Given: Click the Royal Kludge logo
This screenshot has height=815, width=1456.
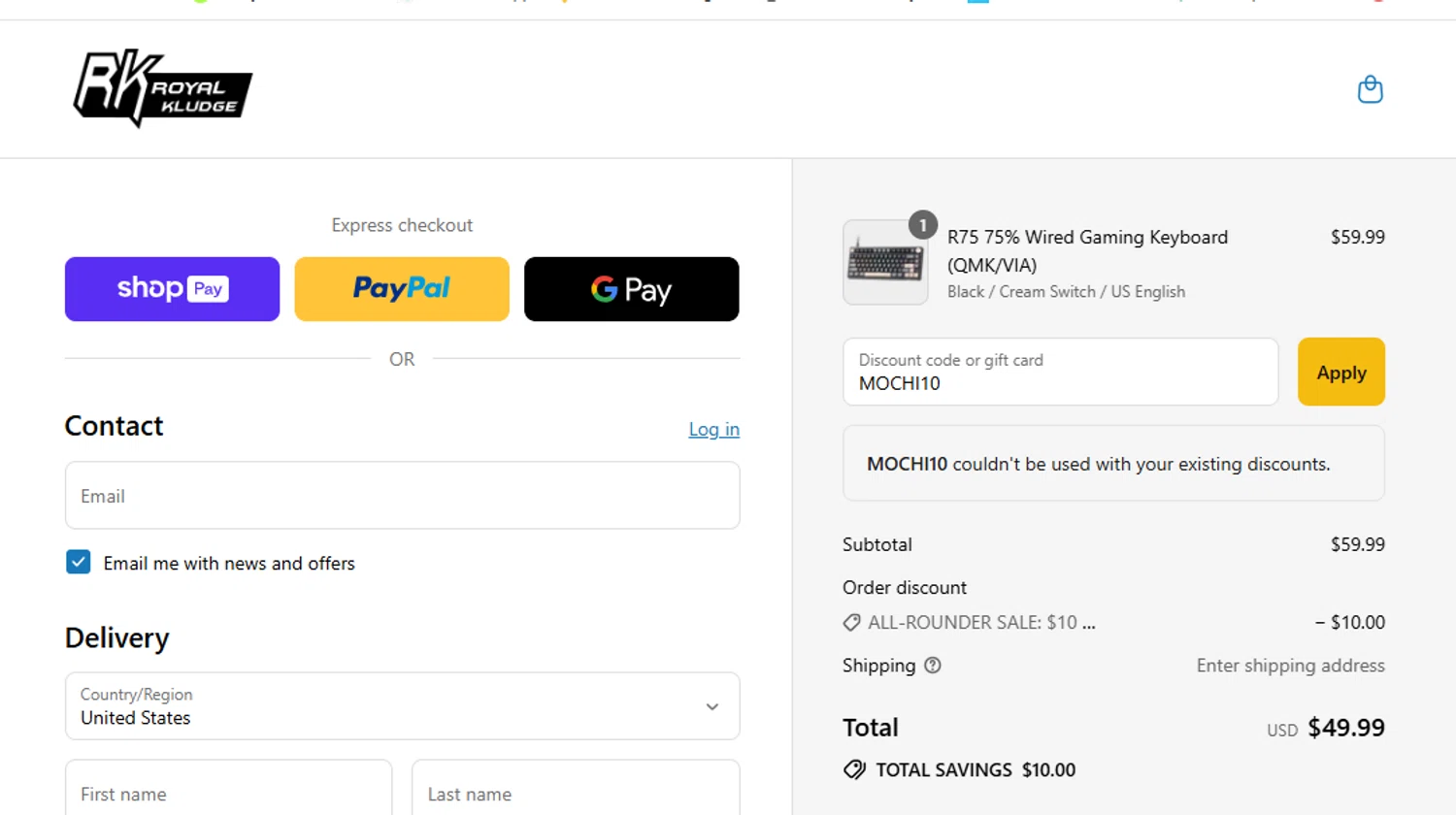Looking at the screenshot, I should tap(162, 89).
